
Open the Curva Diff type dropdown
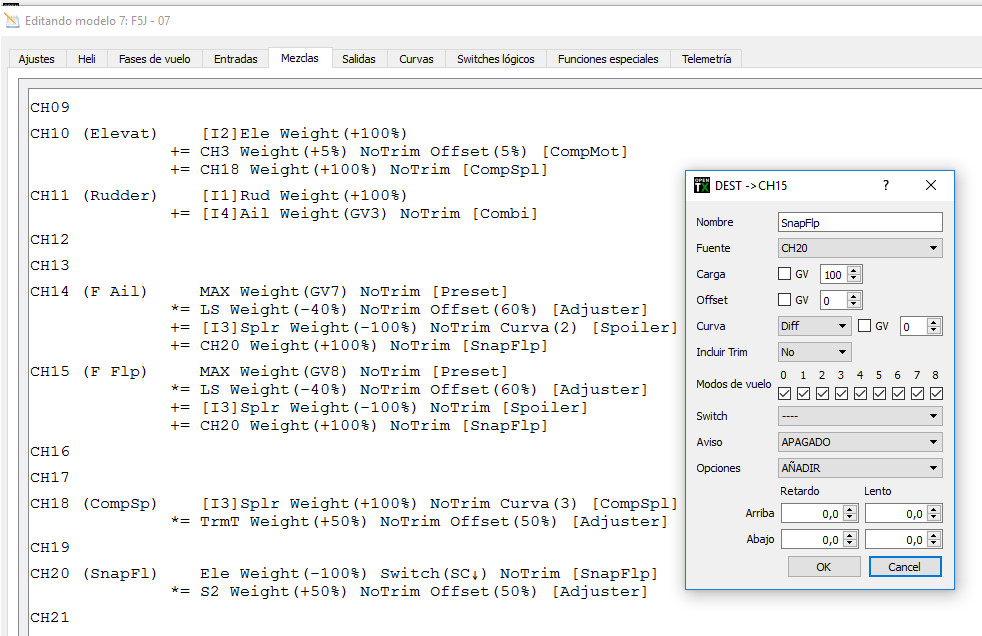tap(814, 326)
